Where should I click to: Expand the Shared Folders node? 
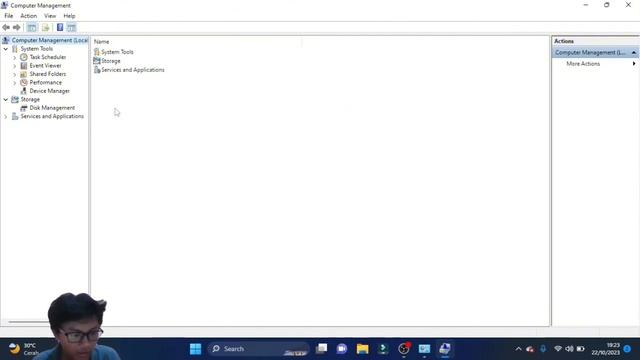coord(15,74)
